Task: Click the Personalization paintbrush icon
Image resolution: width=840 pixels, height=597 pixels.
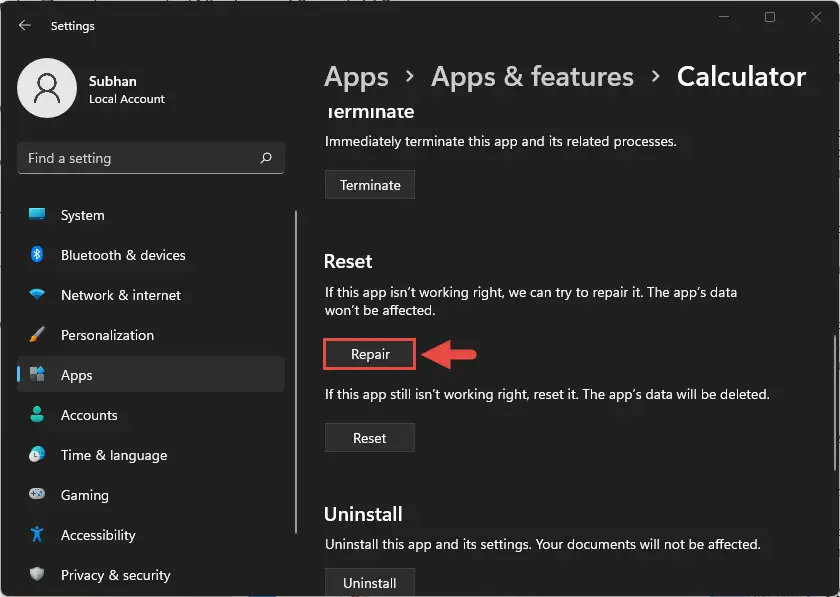Action: tap(37, 334)
